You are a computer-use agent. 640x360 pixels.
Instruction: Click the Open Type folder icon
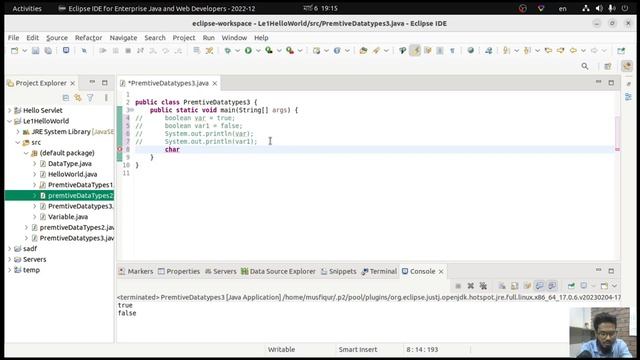363,51
